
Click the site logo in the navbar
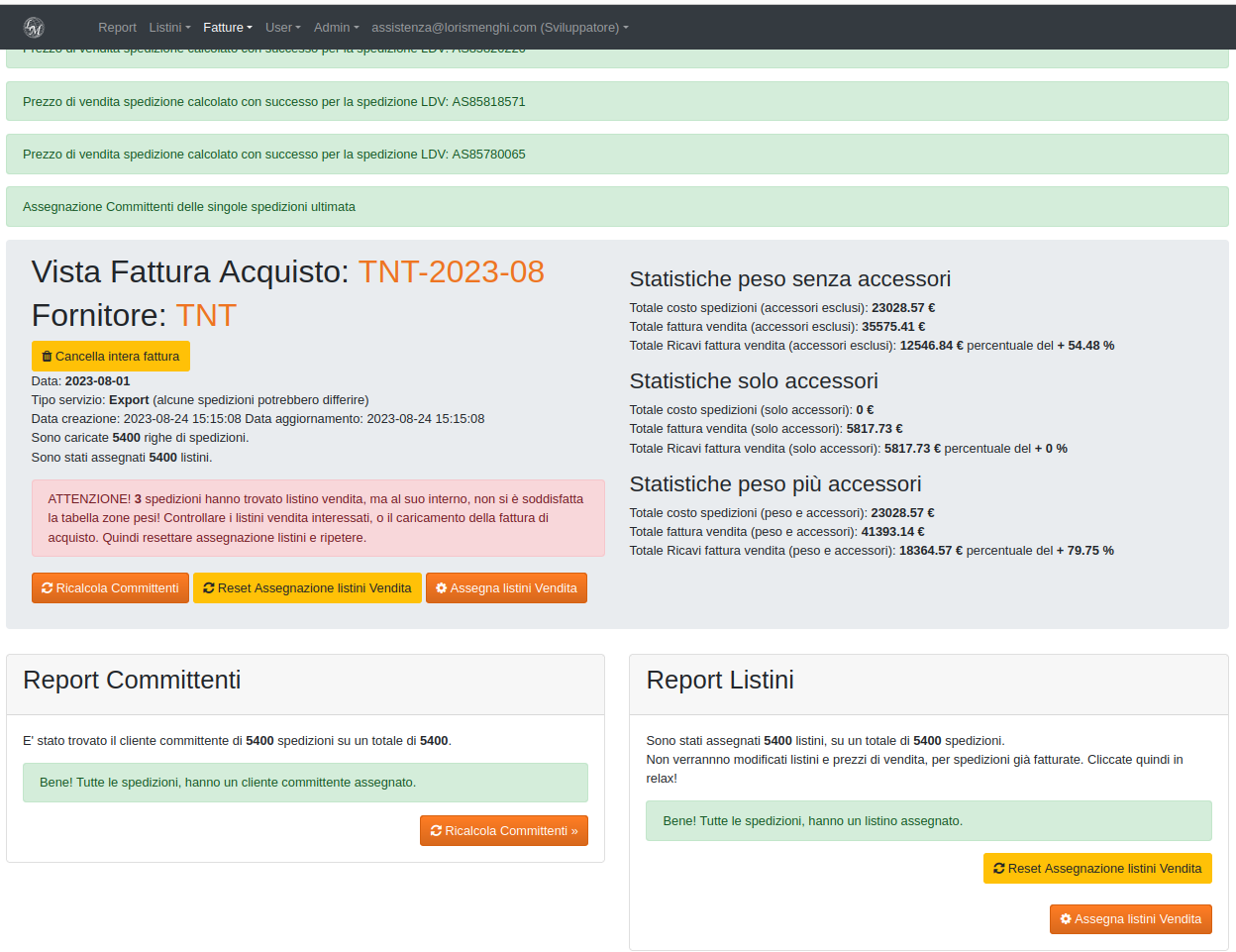pyautogui.click(x=34, y=28)
